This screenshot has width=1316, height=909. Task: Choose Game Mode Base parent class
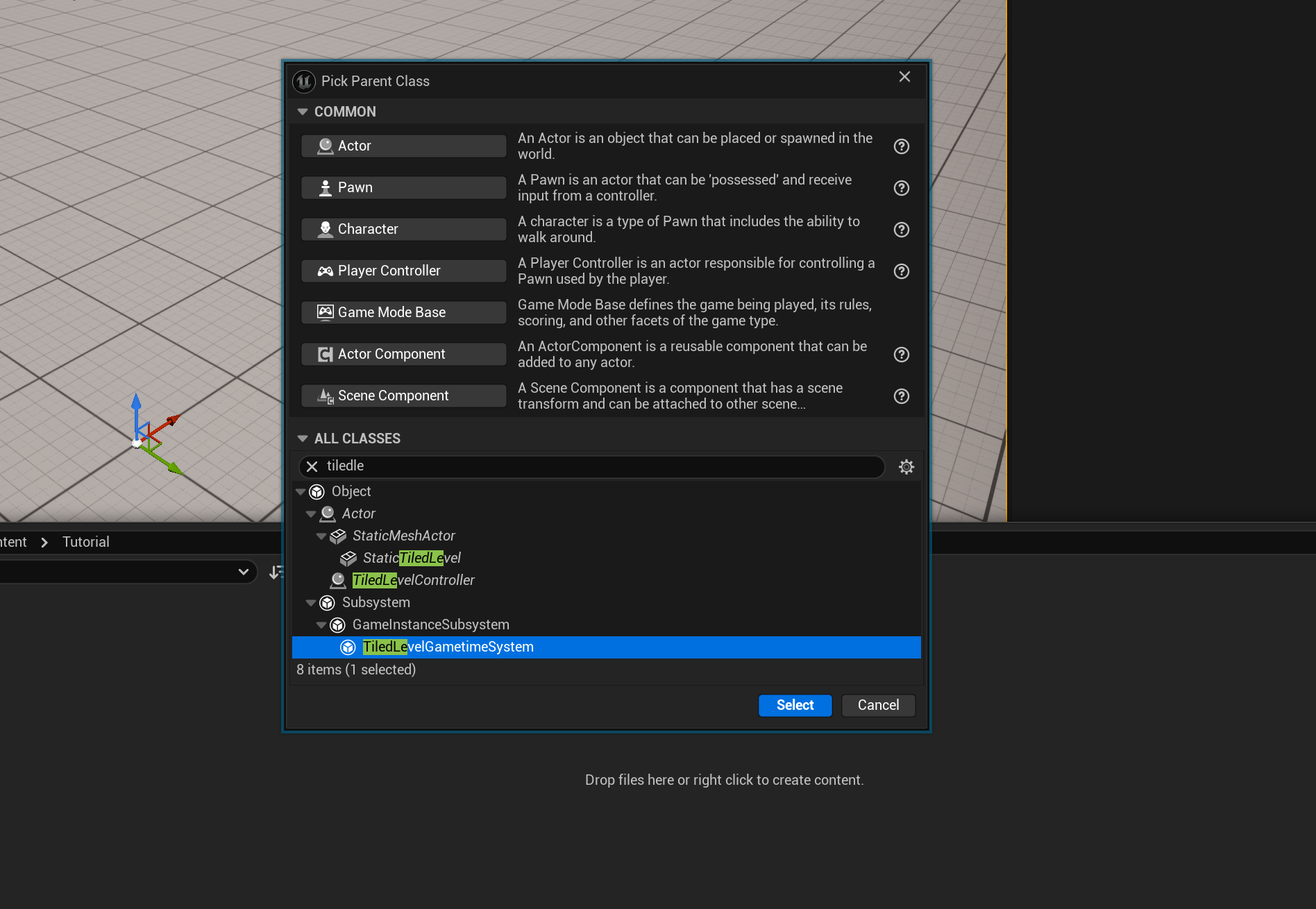click(403, 312)
